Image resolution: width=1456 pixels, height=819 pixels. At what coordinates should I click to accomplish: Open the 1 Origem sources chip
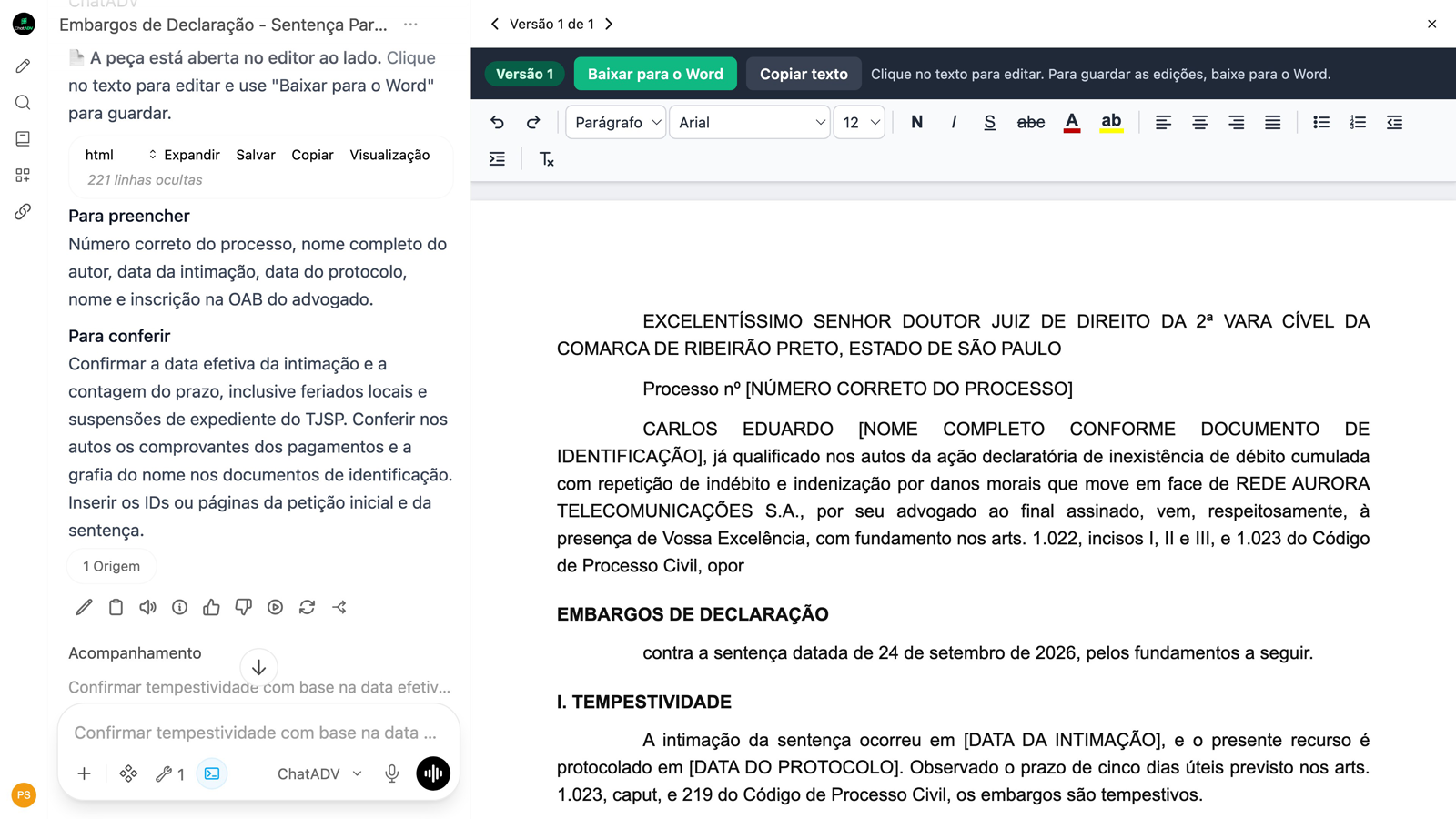click(x=112, y=566)
